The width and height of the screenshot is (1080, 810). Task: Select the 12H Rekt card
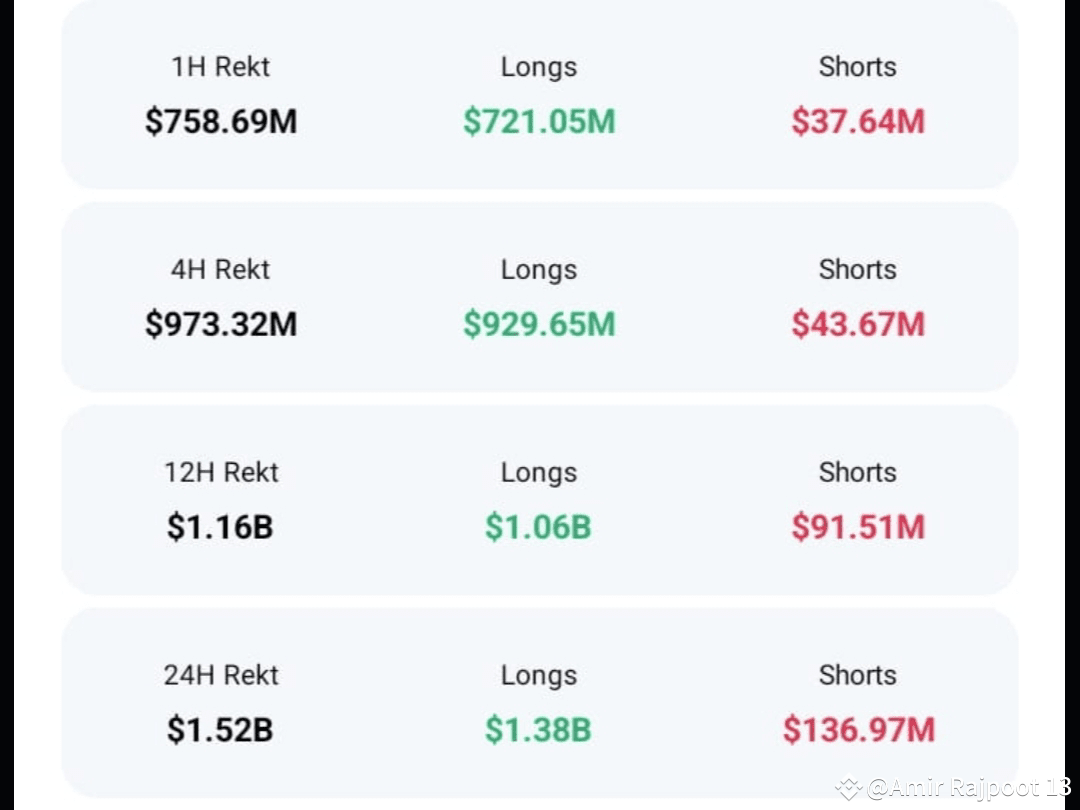(x=540, y=500)
